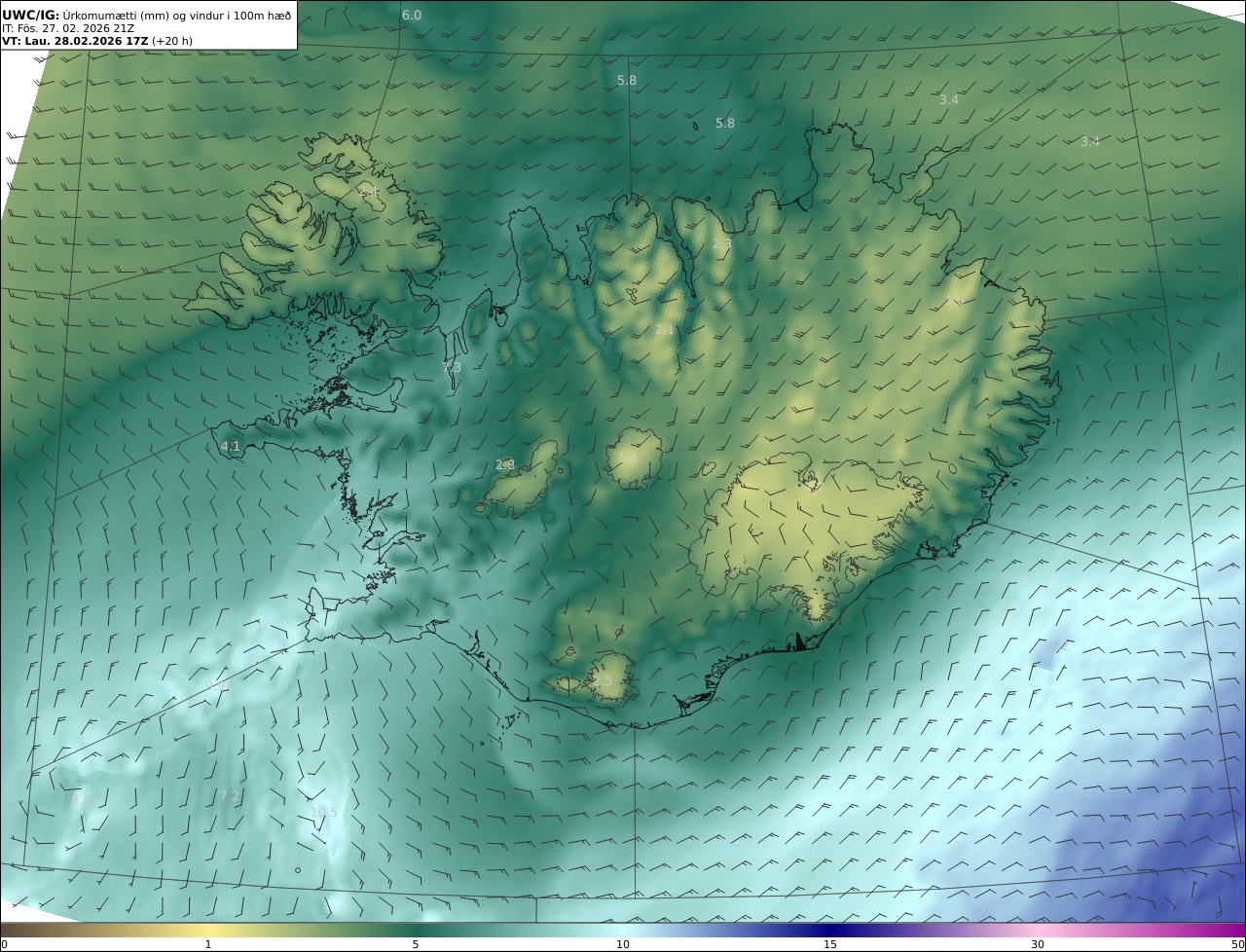This screenshot has height=952, width=1246.
Task: Pick the pink color above 30 on colorbar
Action: pyautogui.click(x=1038, y=929)
